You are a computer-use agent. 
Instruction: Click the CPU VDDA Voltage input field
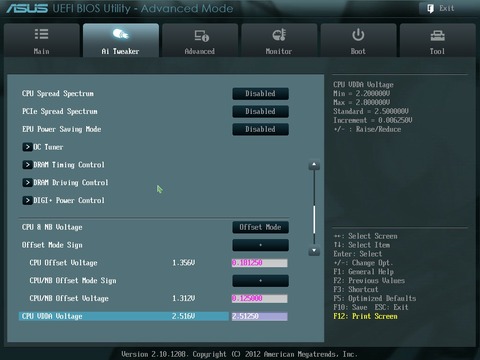(x=260, y=316)
